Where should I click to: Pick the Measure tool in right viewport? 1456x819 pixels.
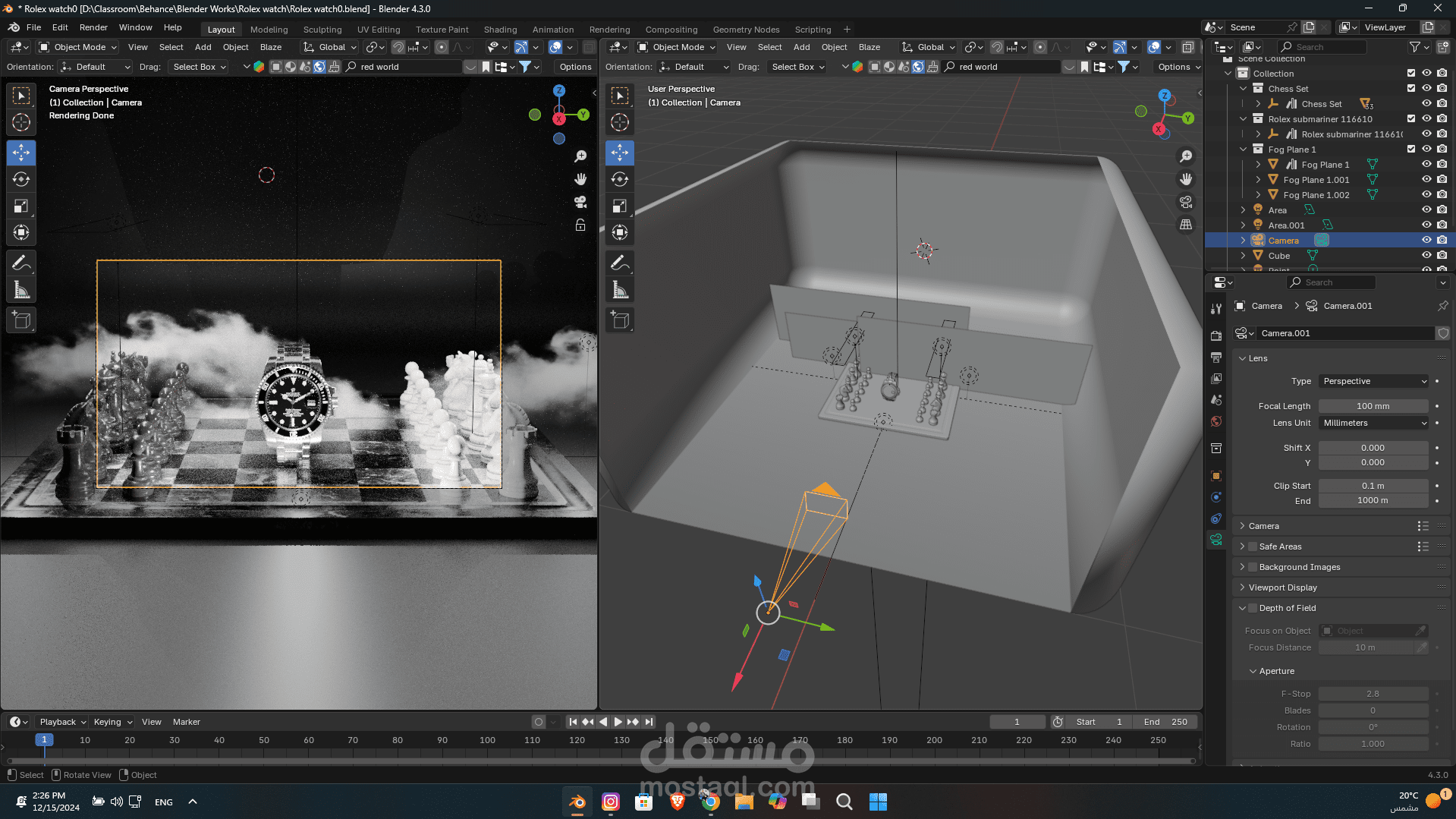[x=620, y=290]
